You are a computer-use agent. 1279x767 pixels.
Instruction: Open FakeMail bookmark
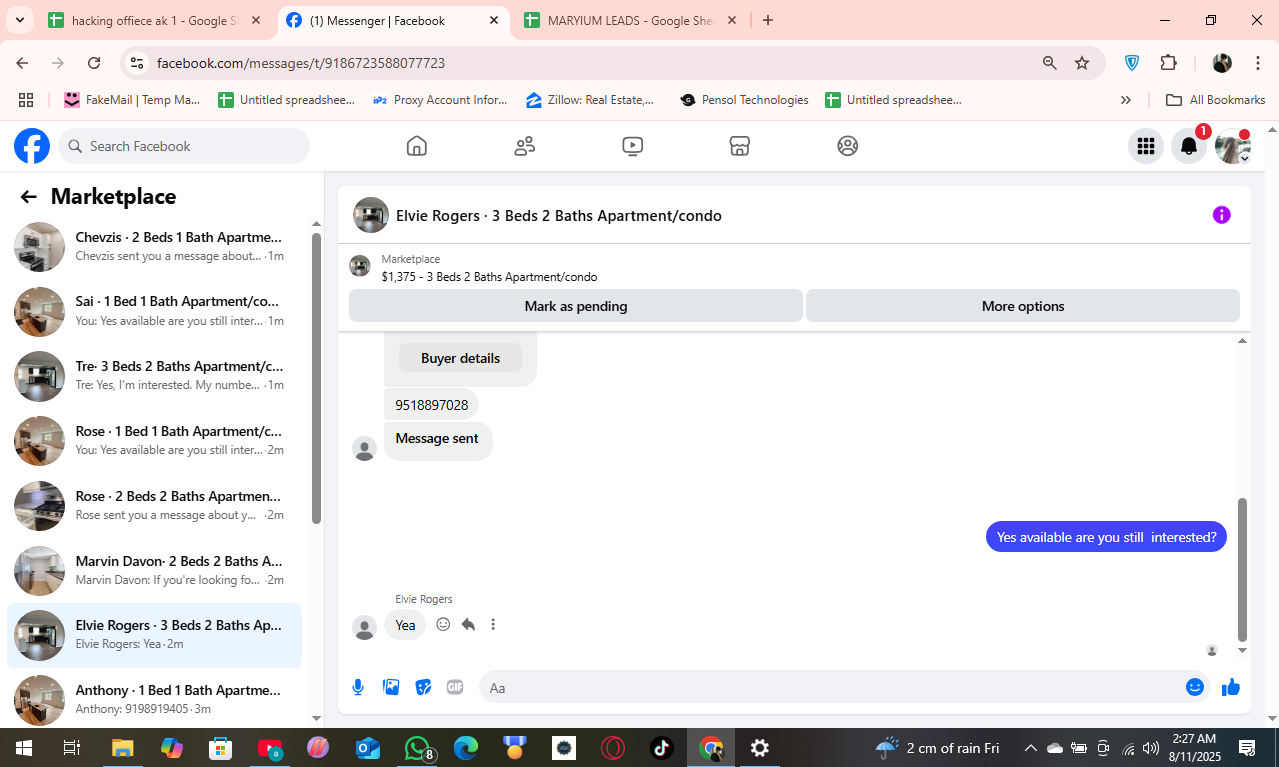click(132, 100)
